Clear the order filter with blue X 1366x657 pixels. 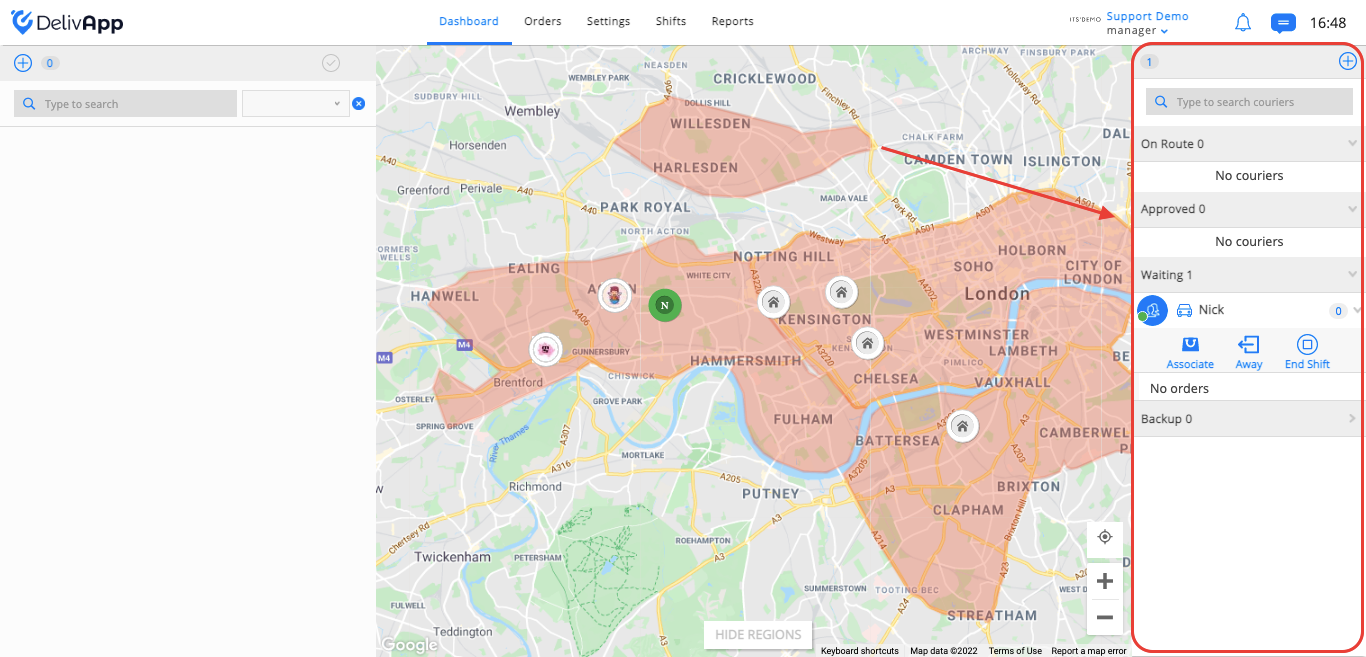coord(359,103)
